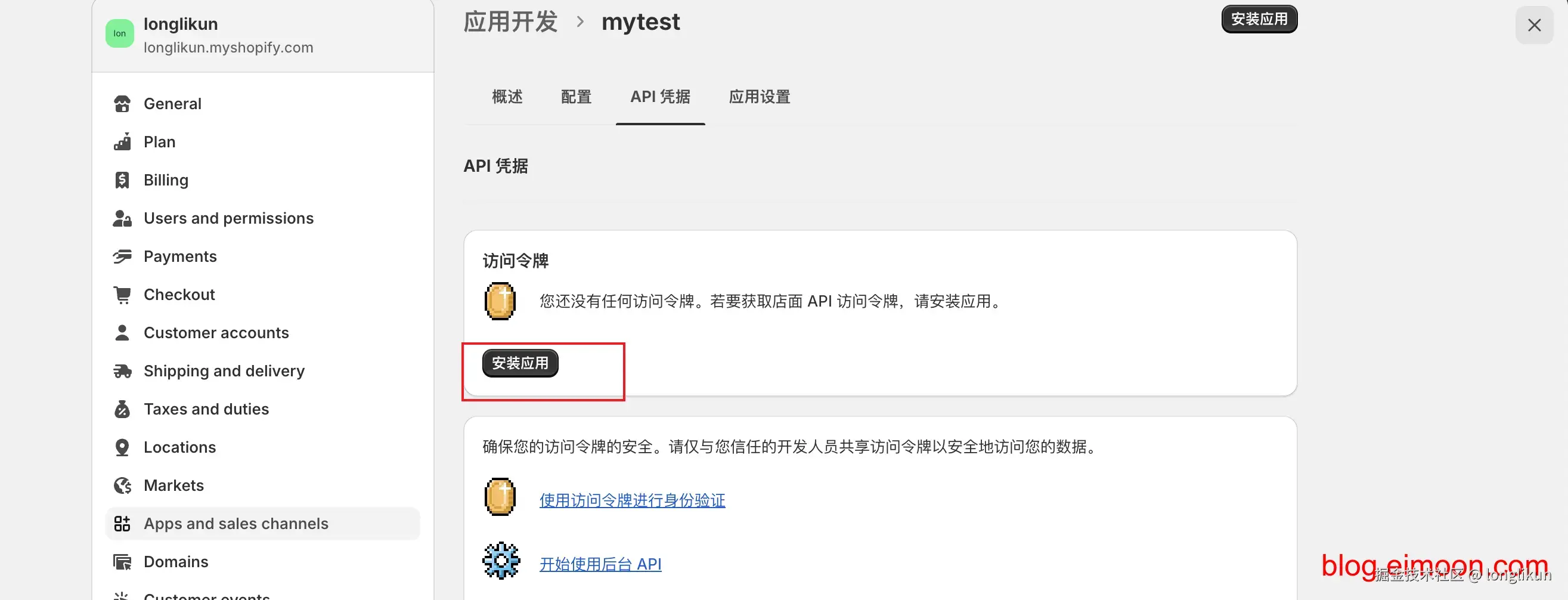Click the longlikun store avatar badge
The width and height of the screenshot is (1568, 600).
(119, 33)
